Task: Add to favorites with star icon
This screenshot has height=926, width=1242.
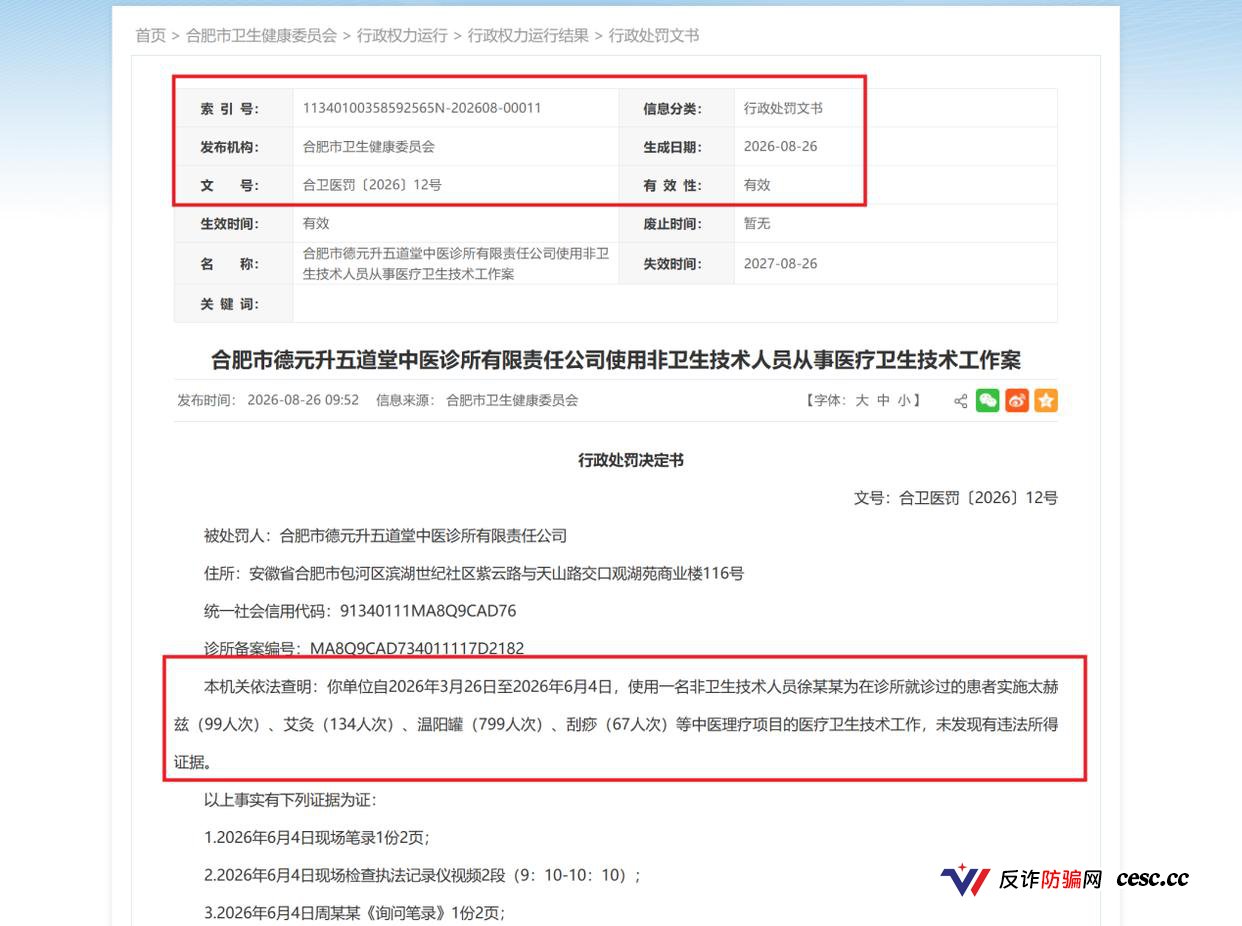Action: click(x=1046, y=401)
